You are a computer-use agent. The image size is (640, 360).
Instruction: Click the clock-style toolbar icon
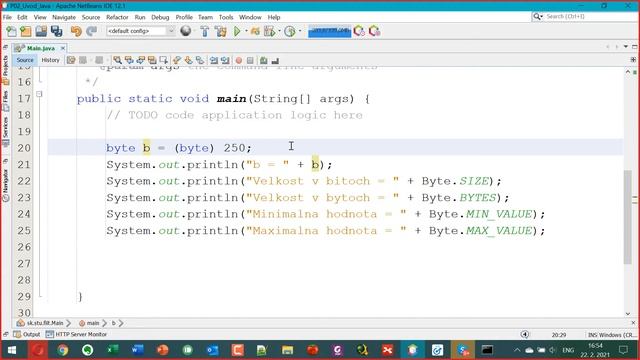[x=290, y=31]
